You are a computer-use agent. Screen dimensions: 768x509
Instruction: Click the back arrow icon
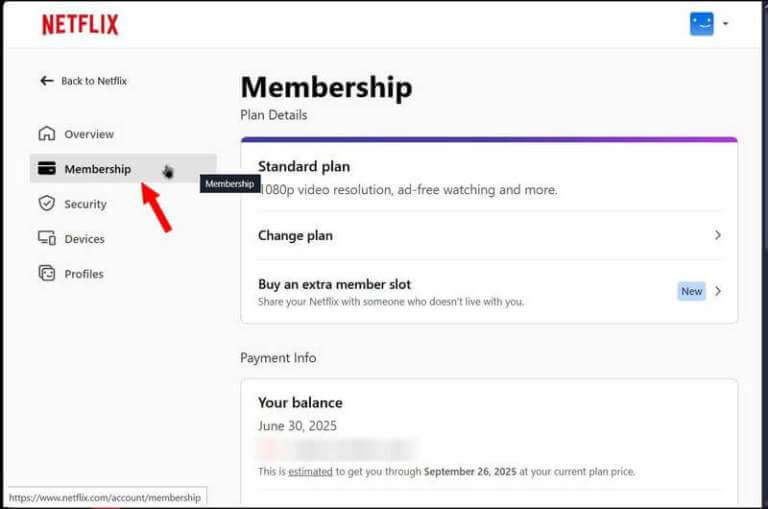(x=47, y=81)
